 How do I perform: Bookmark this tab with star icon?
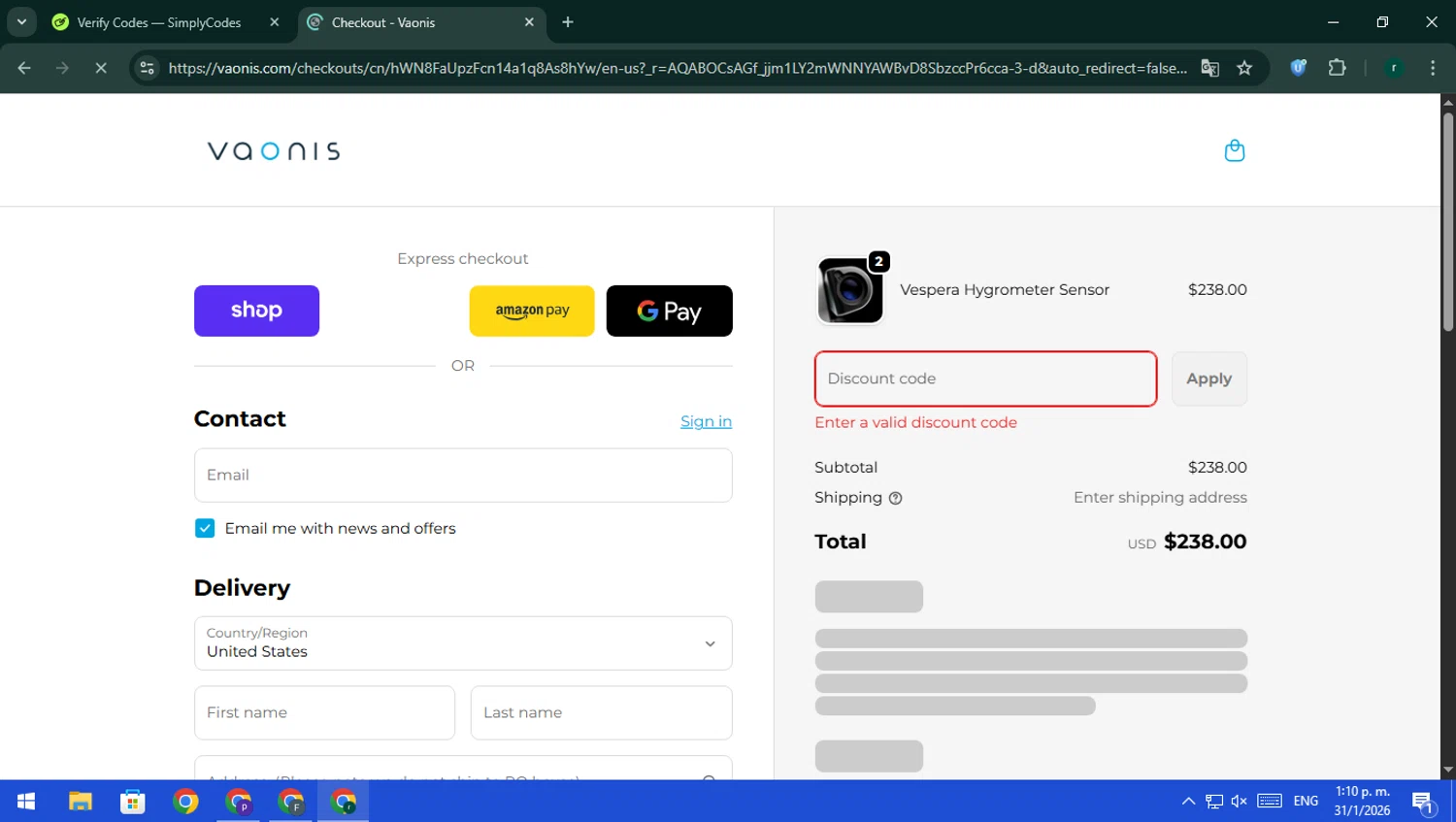1244,68
